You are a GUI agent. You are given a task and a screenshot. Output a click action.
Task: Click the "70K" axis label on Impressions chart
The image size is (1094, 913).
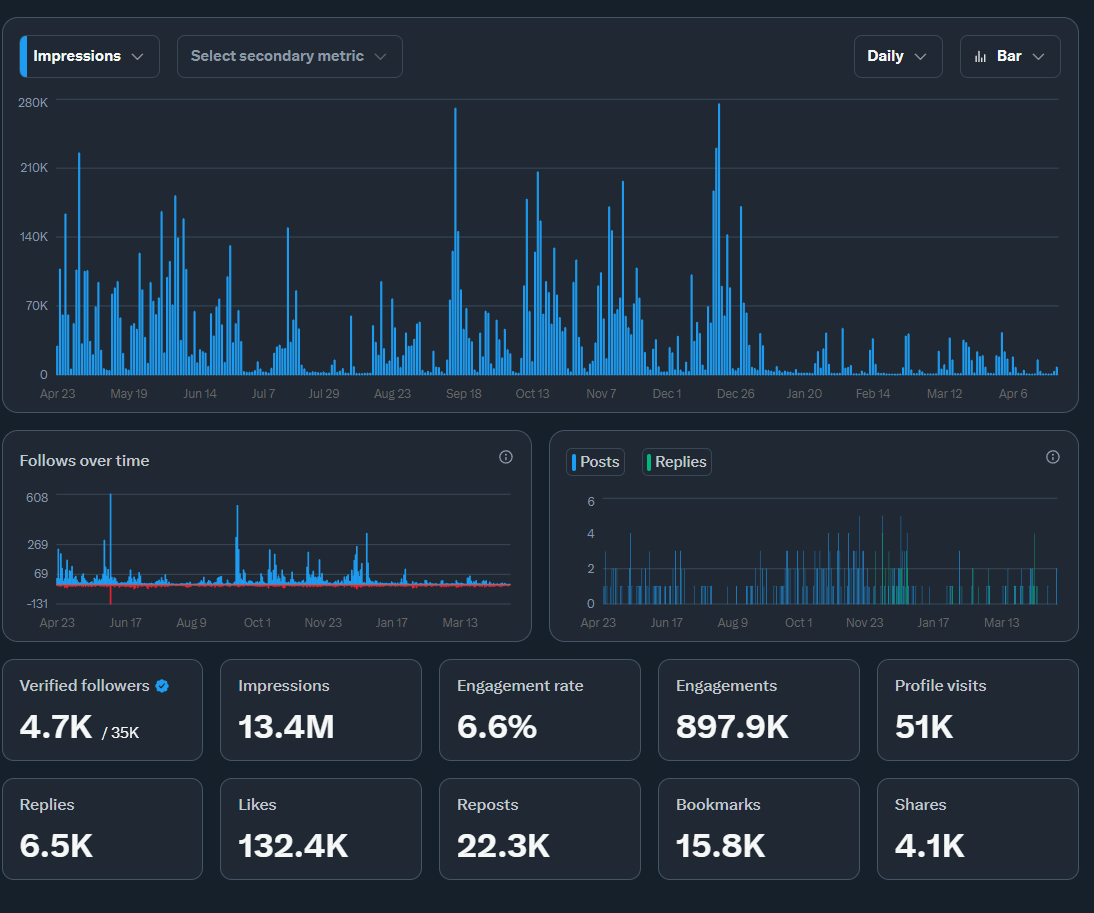point(36,305)
